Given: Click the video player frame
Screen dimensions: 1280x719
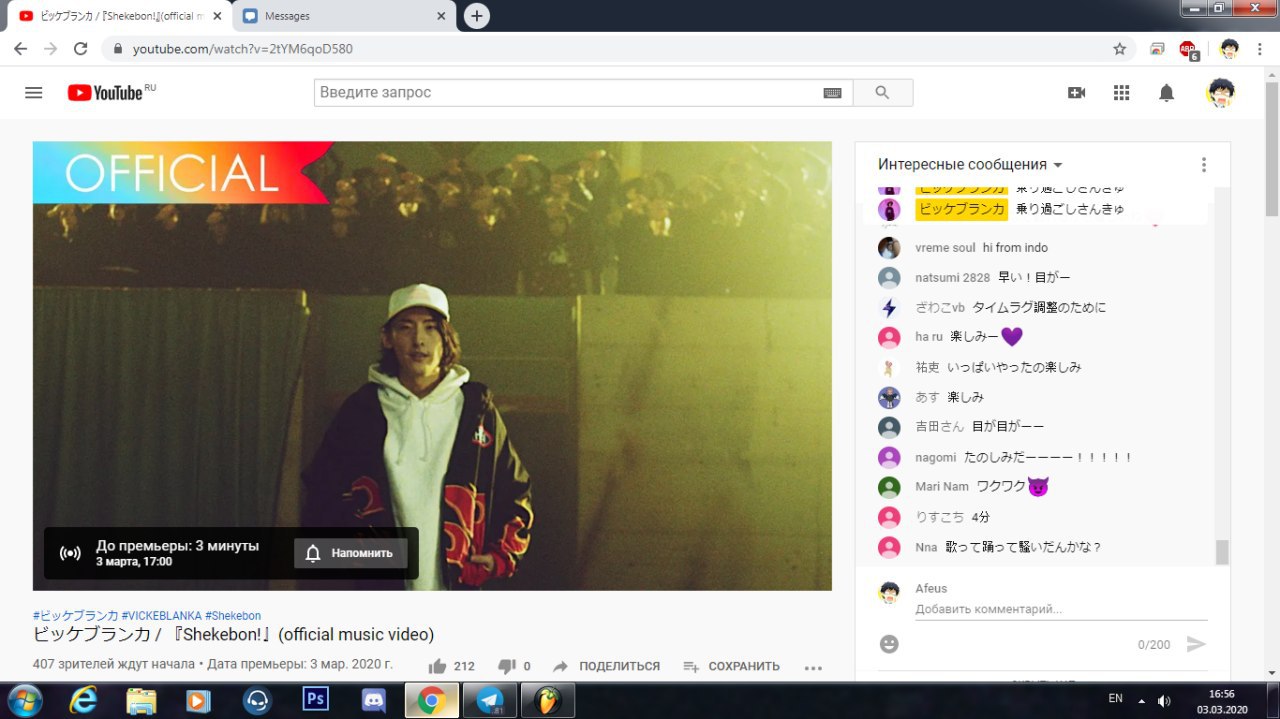Looking at the screenshot, I should tap(432, 366).
